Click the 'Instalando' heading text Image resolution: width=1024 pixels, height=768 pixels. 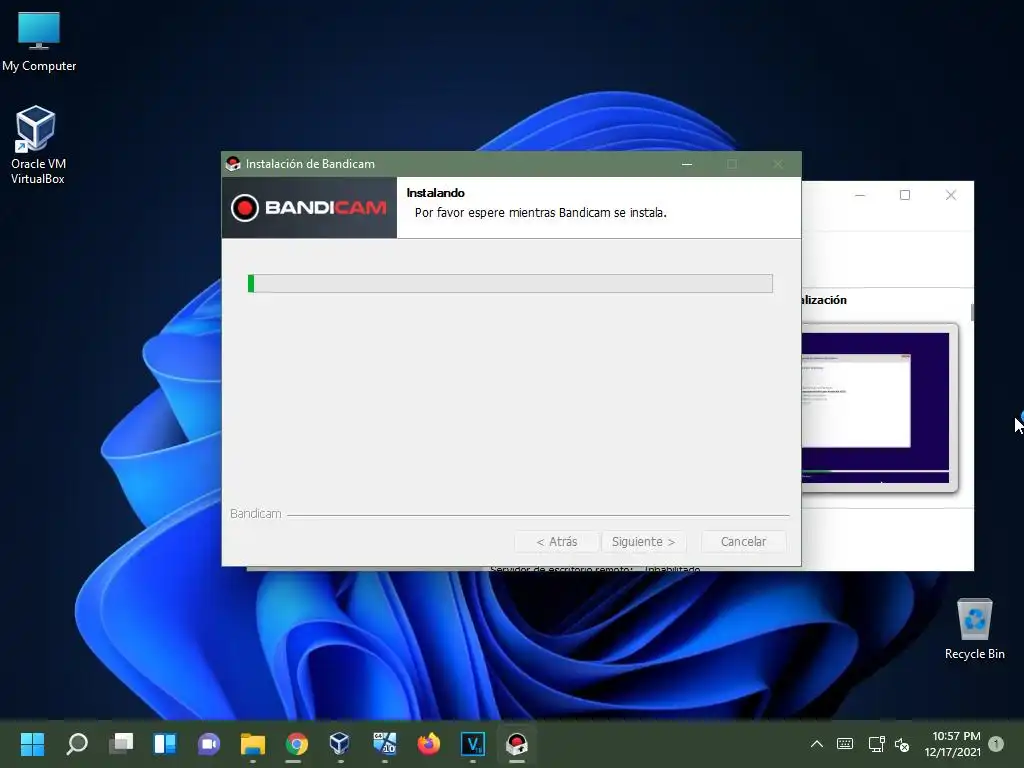click(x=436, y=193)
